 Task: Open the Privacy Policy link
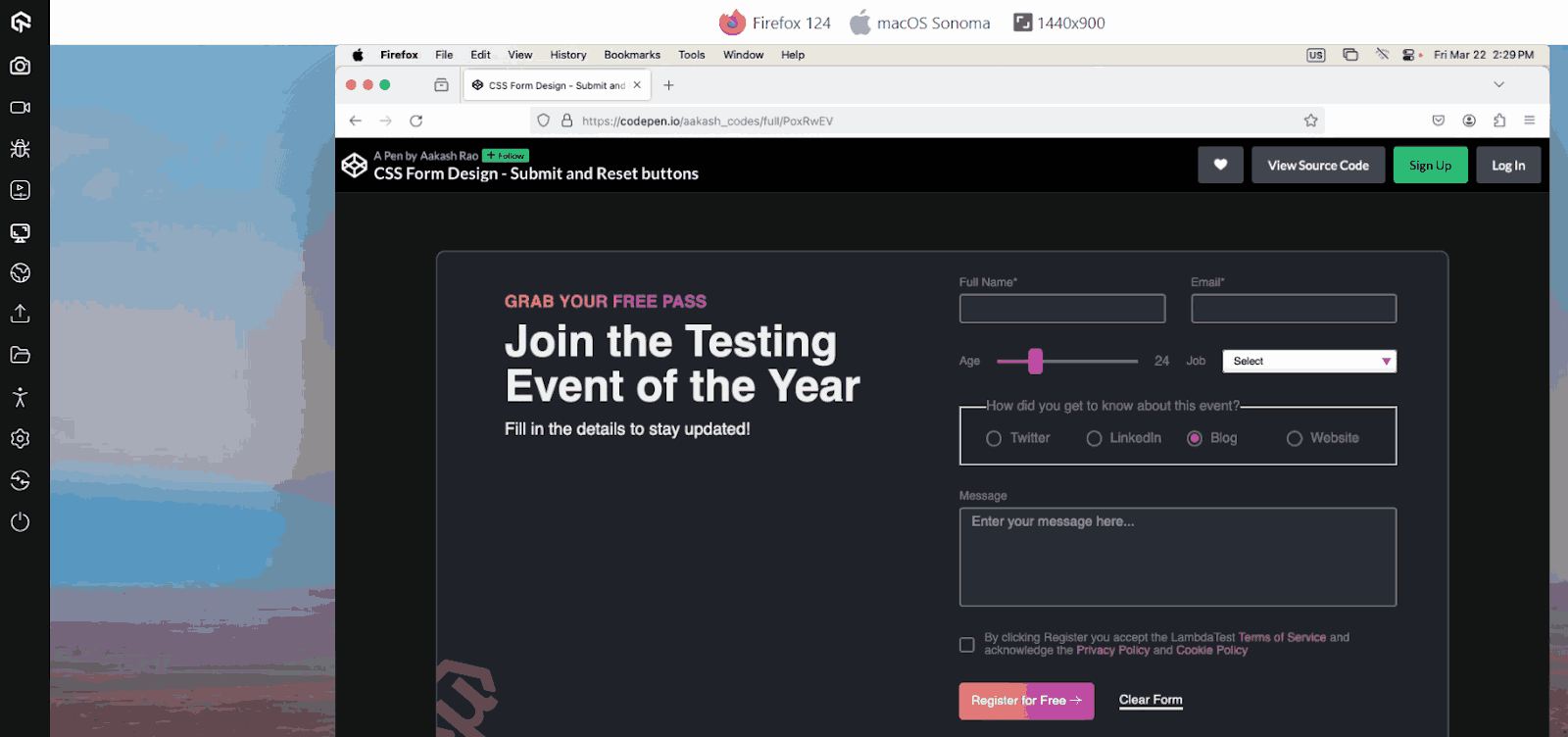click(1112, 650)
